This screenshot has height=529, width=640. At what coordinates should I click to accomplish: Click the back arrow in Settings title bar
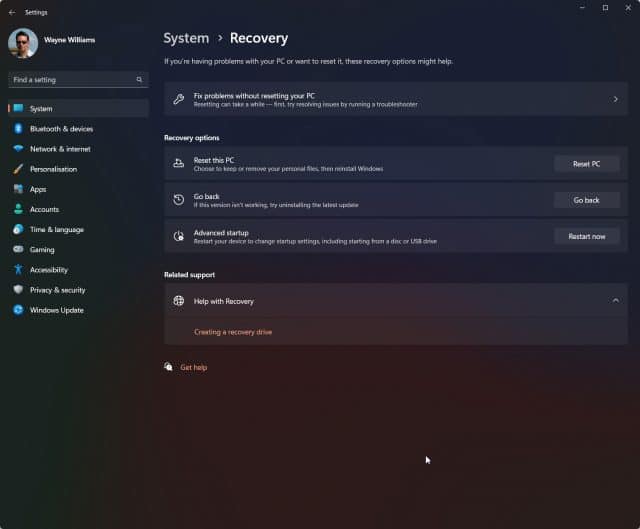(12, 12)
